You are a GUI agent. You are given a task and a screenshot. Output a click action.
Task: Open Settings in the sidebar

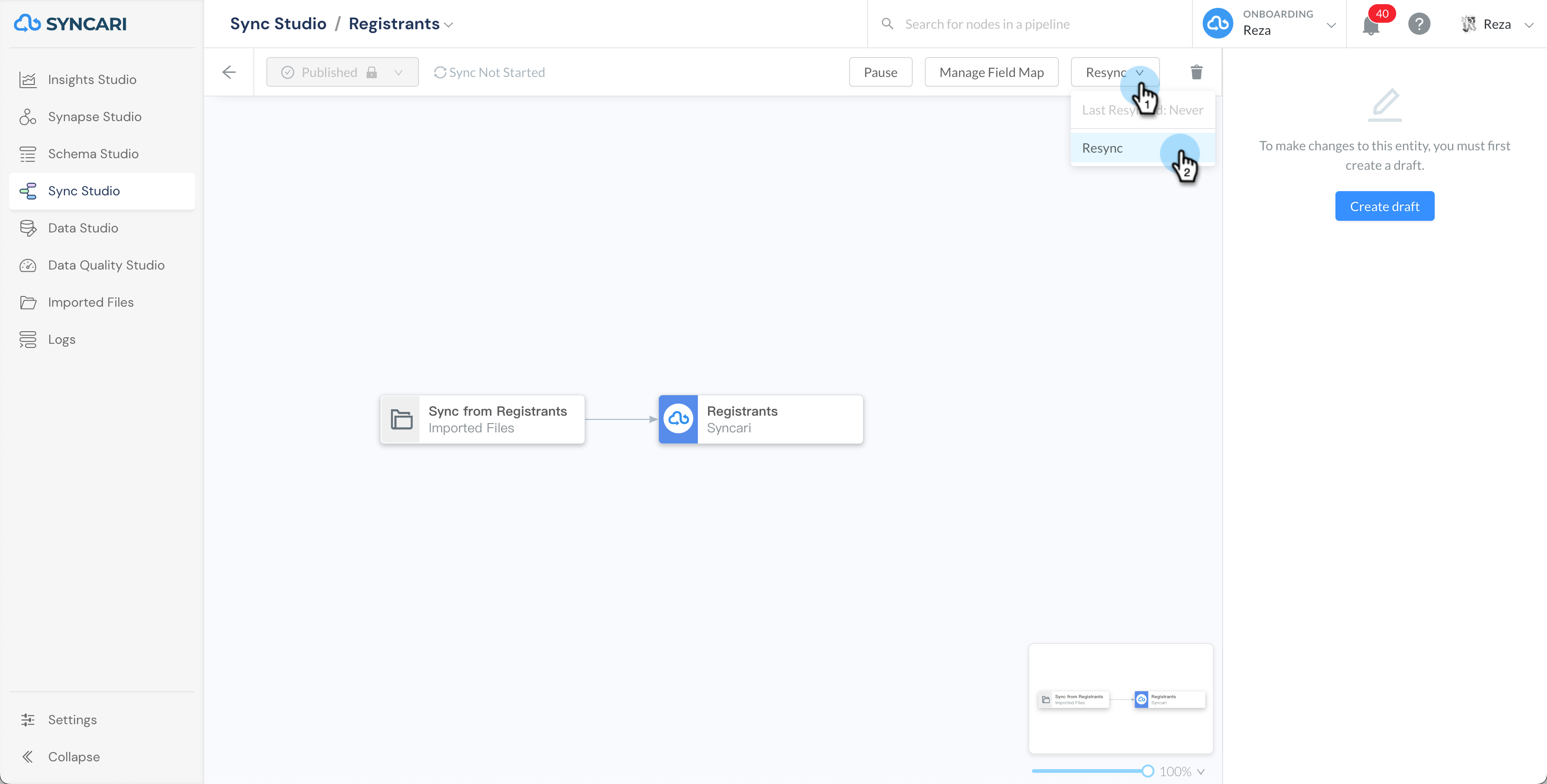click(102, 720)
